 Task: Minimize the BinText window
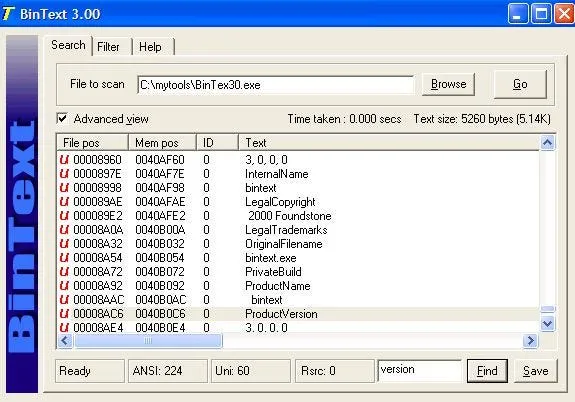tap(518, 14)
